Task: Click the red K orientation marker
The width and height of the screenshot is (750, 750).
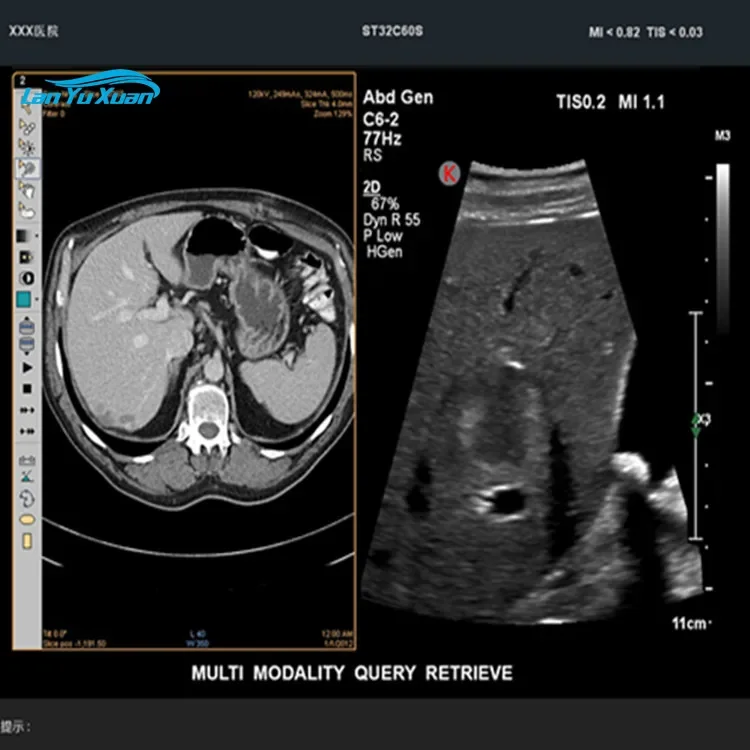Action: click(x=449, y=173)
